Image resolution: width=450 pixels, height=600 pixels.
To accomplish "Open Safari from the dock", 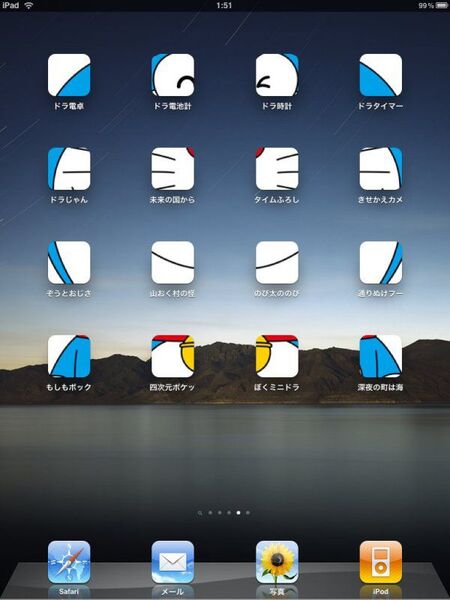I will tap(69, 562).
